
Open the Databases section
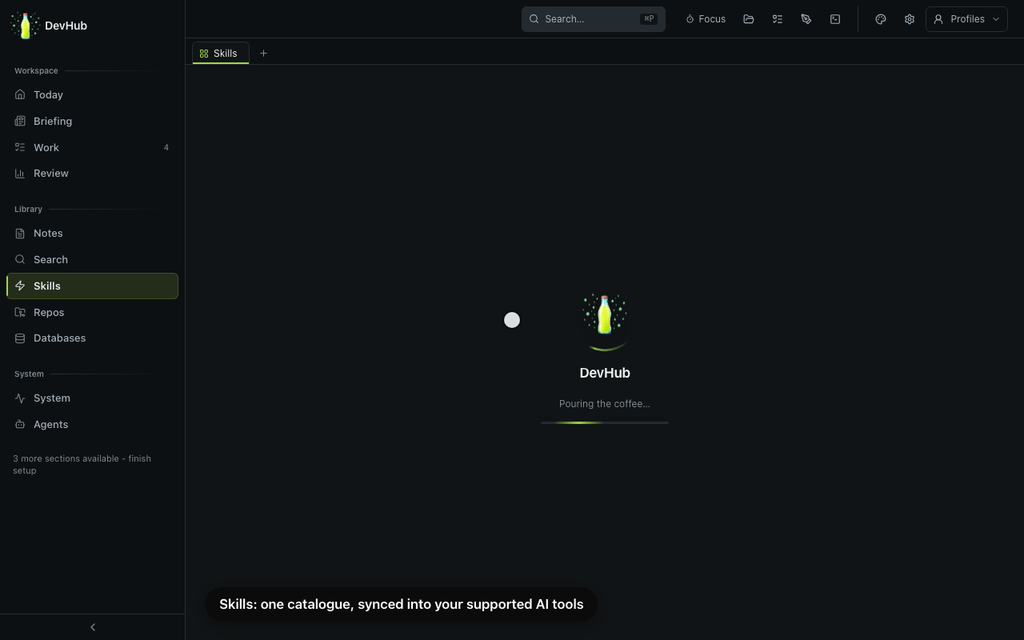92,338
